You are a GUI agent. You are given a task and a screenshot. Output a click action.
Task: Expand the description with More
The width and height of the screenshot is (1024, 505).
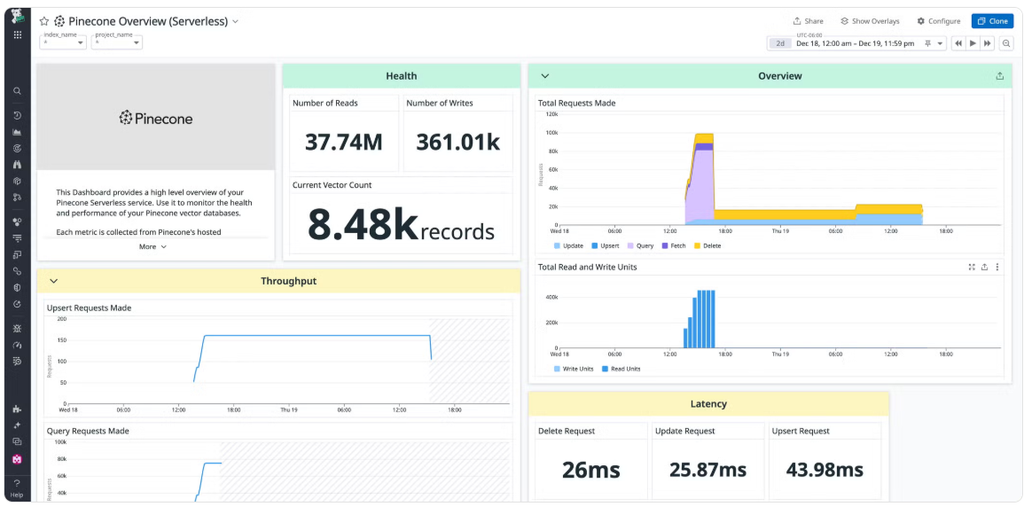point(153,246)
